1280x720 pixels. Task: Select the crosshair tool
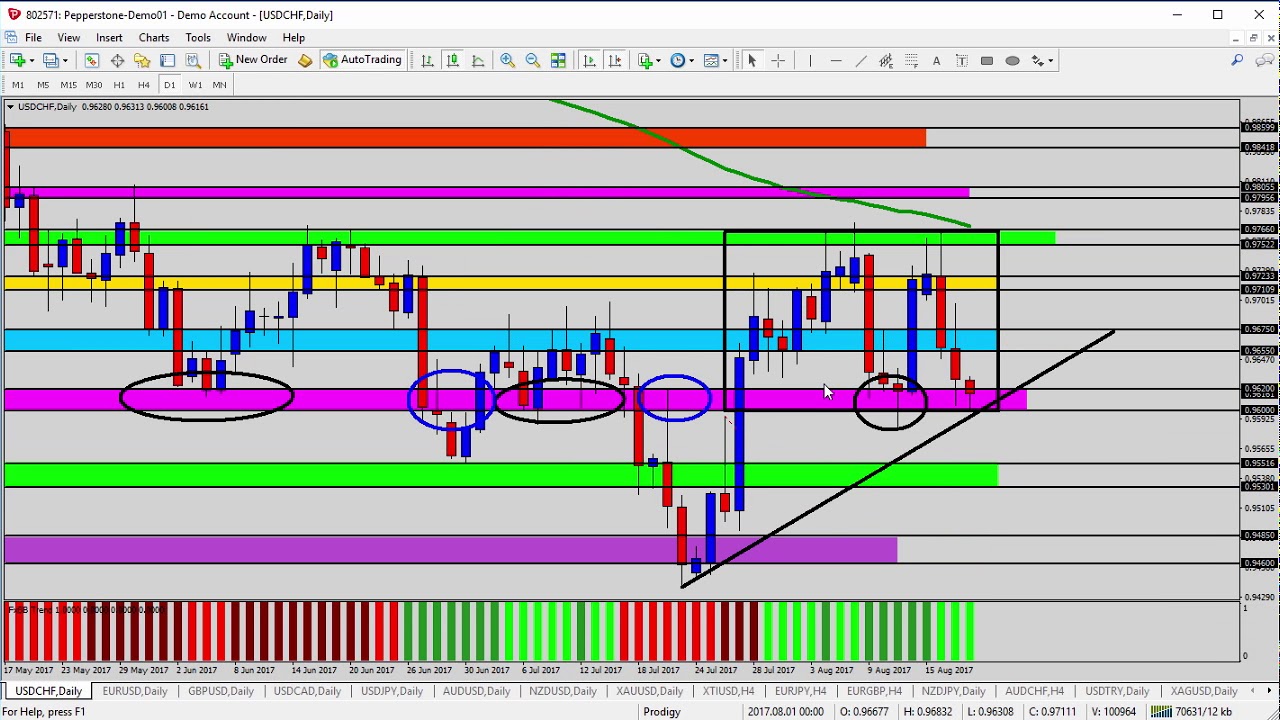coord(778,60)
